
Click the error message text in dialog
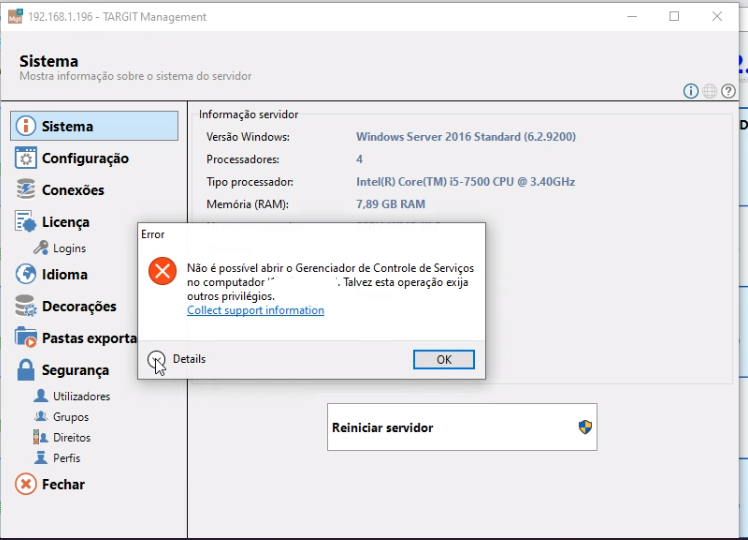(330, 282)
